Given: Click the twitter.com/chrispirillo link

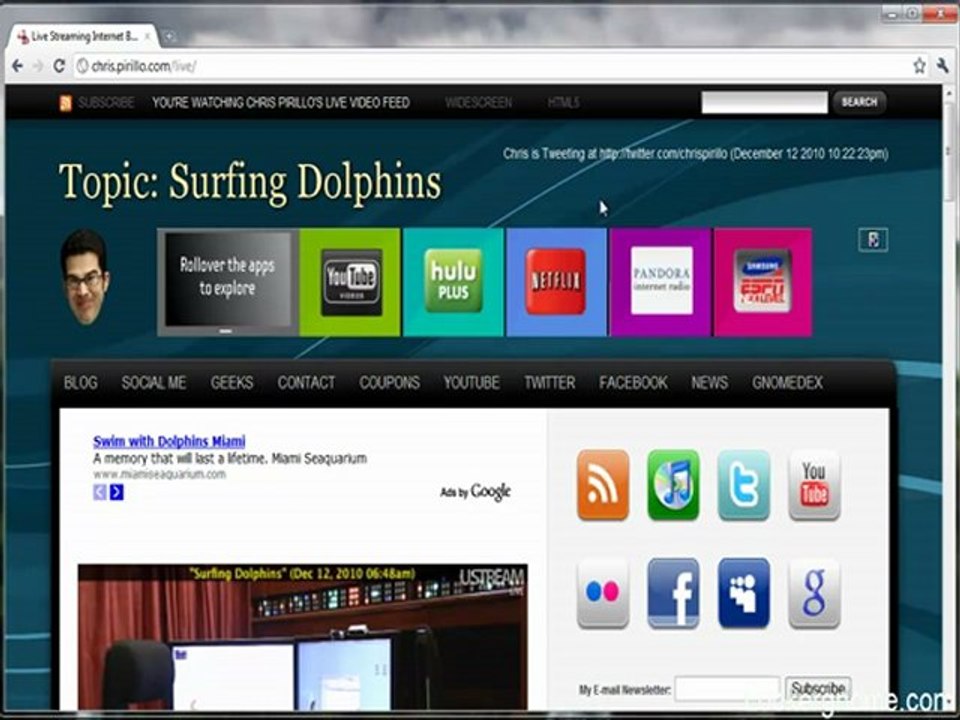Looking at the screenshot, I should pyautogui.click(x=663, y=154).
